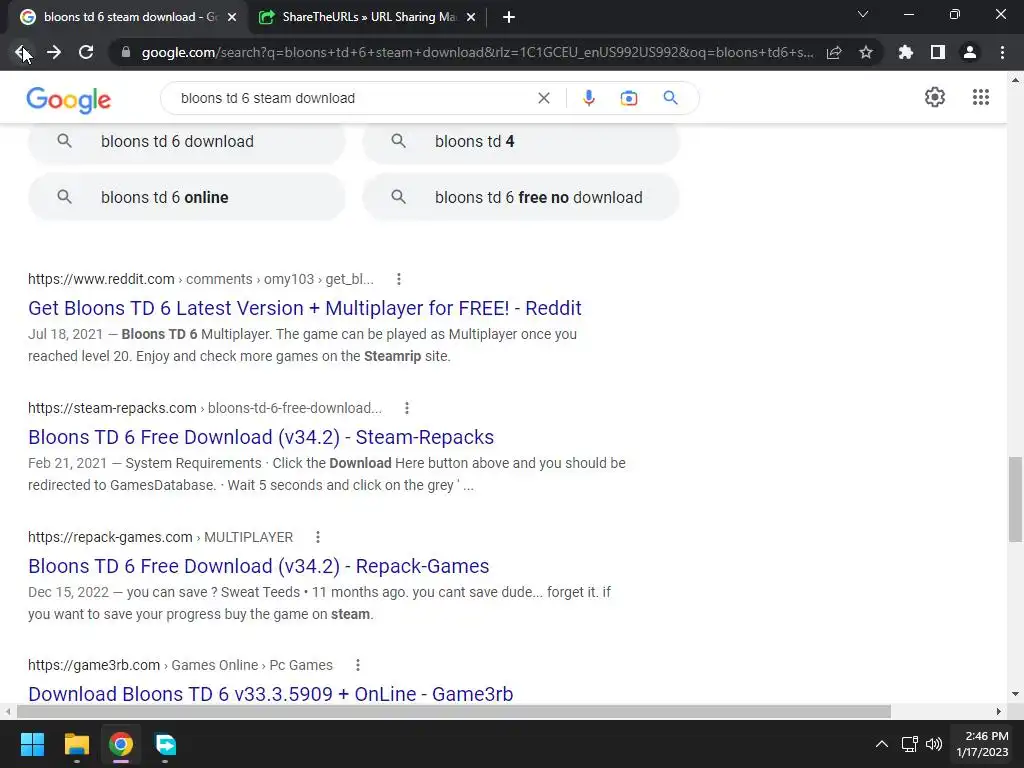Viewport: 1024px width, 768px height.
Task: Click the horizontal scrollbar thumb
Action: (x=454, y=711)
